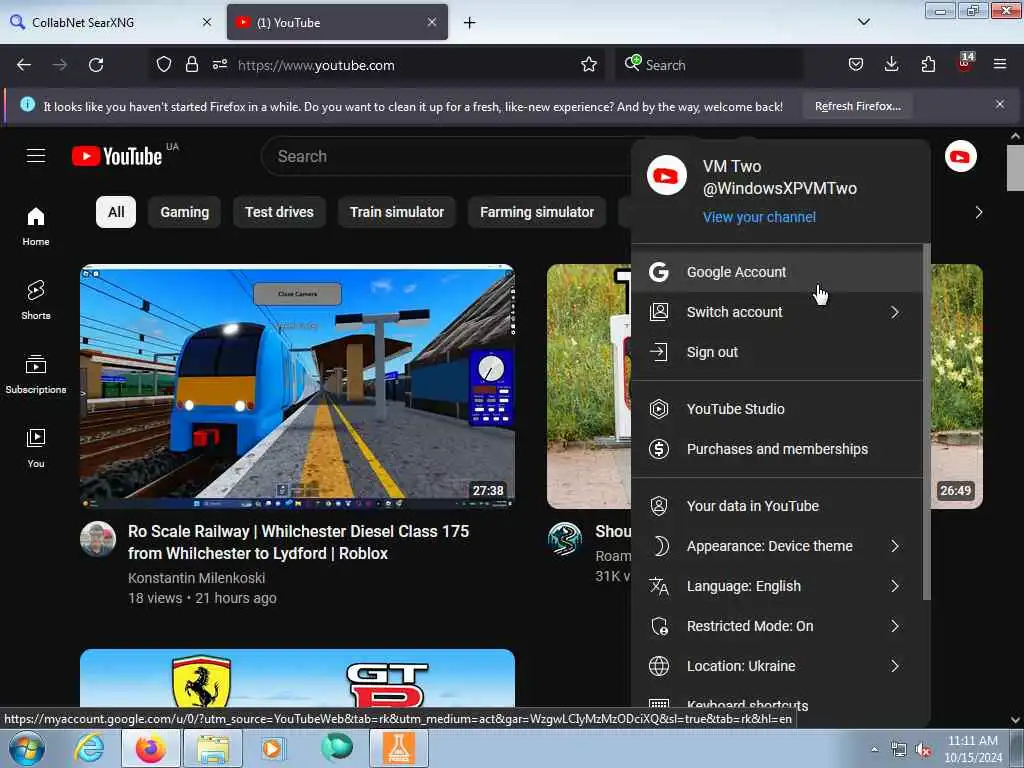
Task: Open Konstantin Milenkoski channel name
Action: coord(197,578)
